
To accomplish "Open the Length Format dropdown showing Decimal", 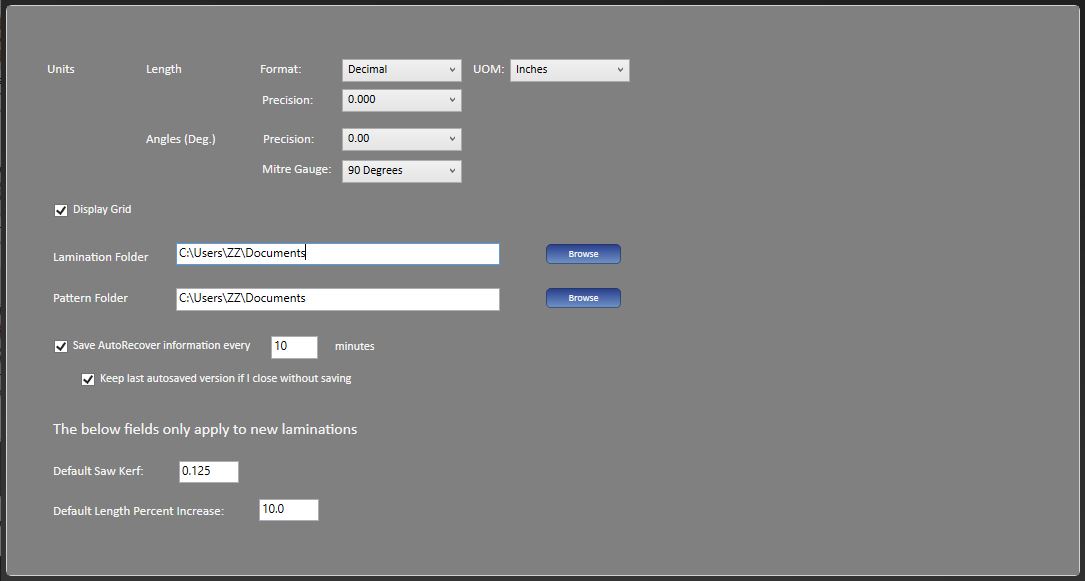I will 401,70.
